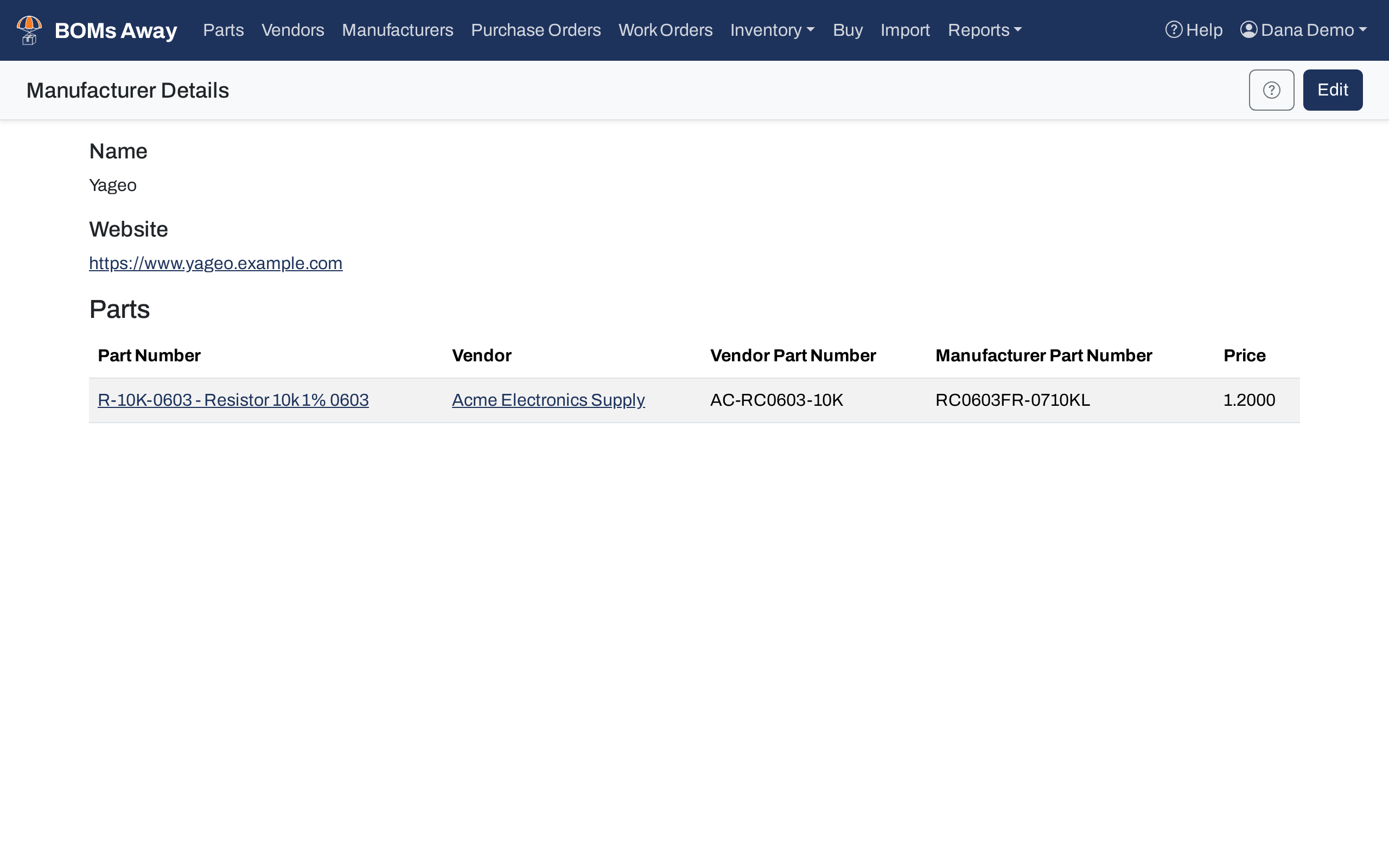Expand the Inventory dropdown
This screenshot has height=868, width=1389.
[773, 30]
